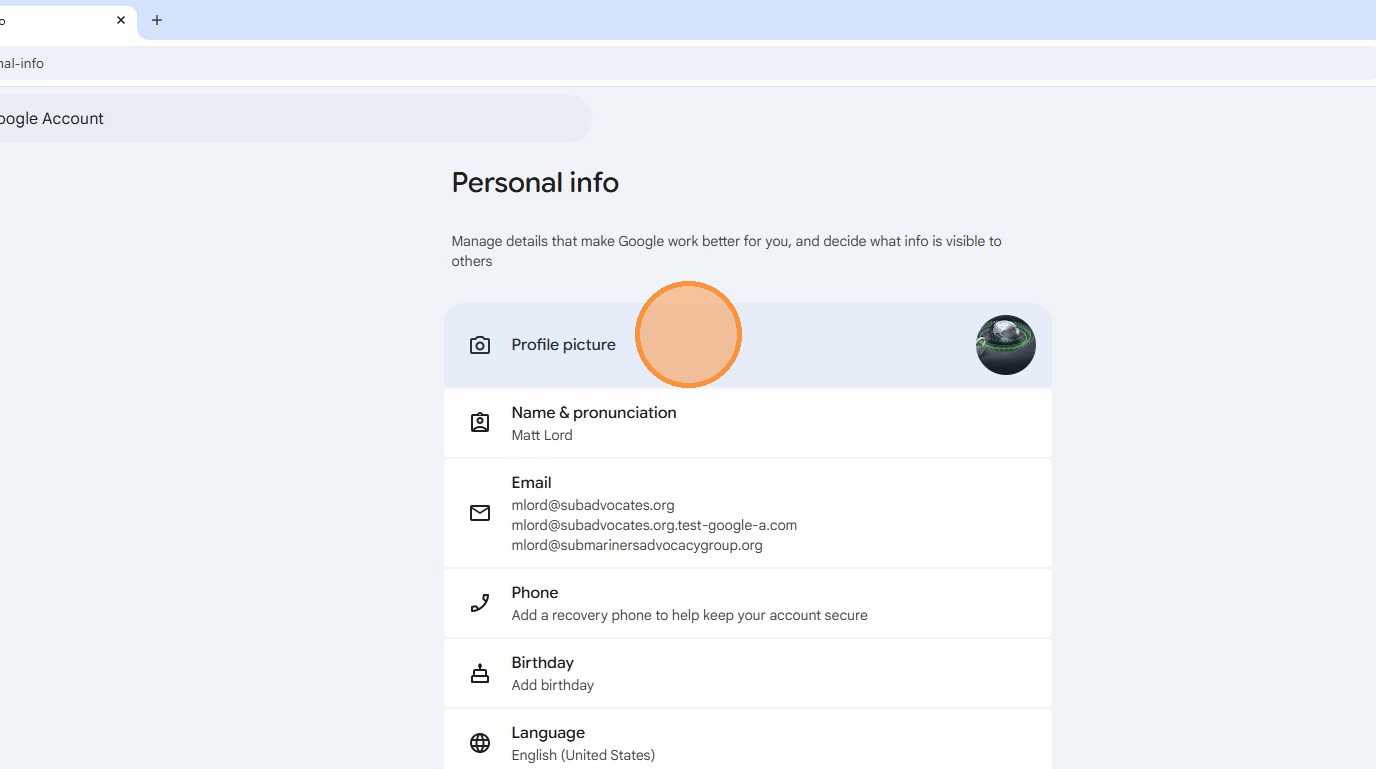Click the phone handset icon
This screenshot has width=1376, height=769.
[480, 603]
